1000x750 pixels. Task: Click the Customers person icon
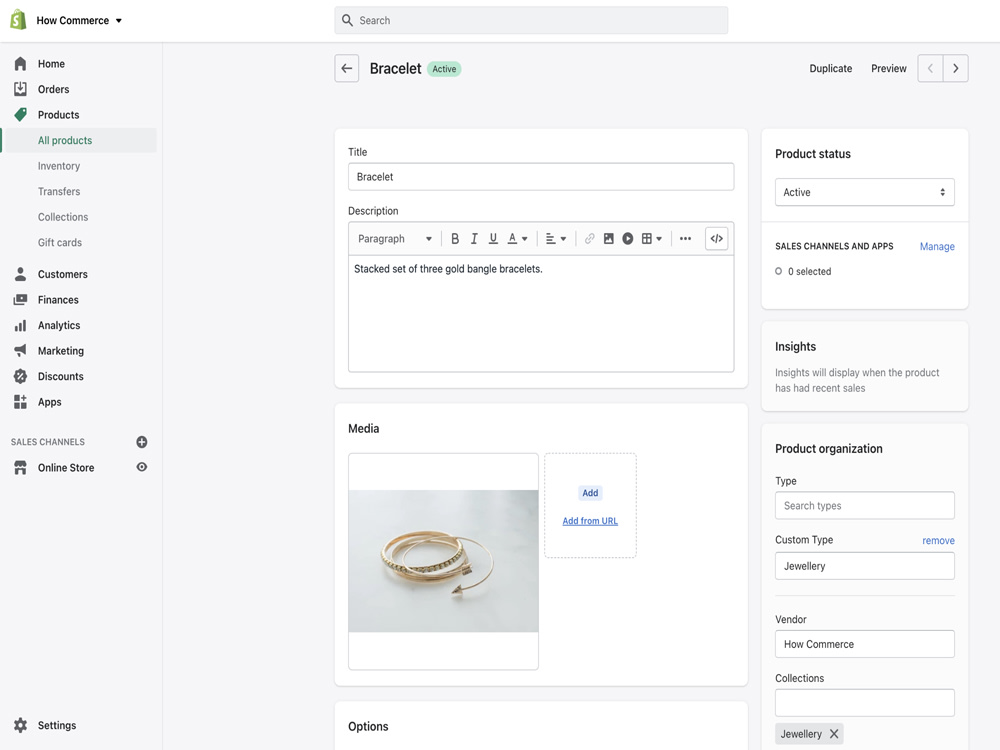[20, 274]
